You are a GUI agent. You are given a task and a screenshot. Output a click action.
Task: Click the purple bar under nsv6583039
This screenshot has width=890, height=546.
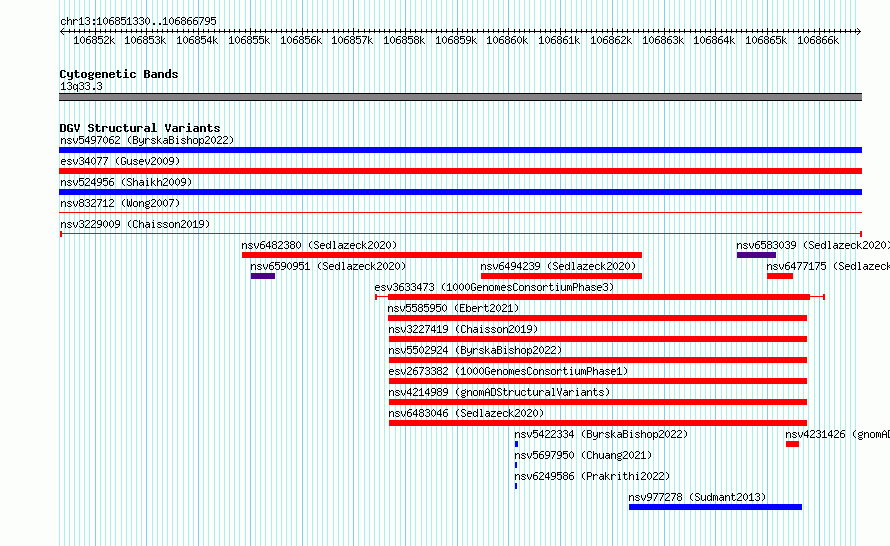(x=756, y=255)
